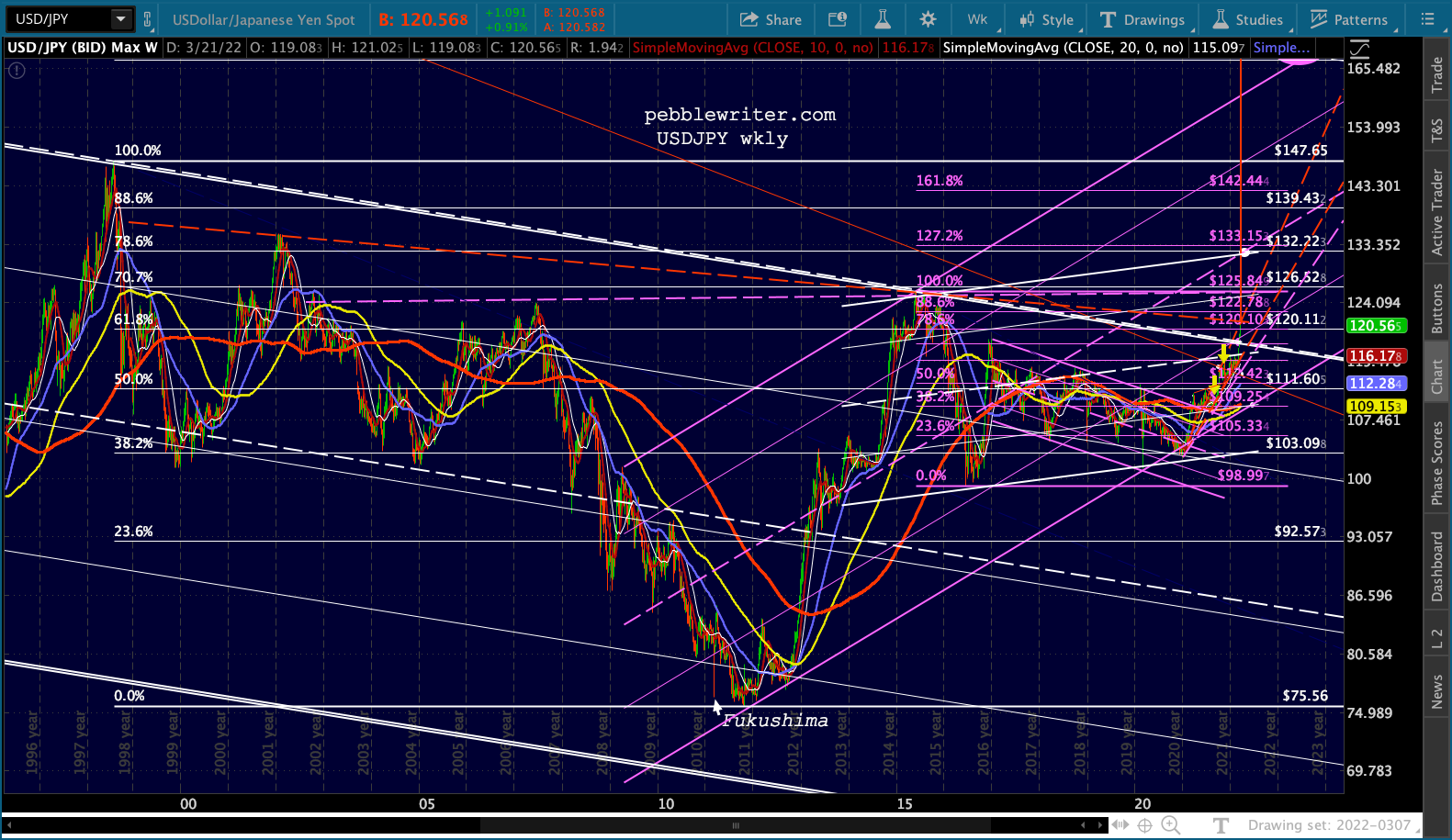Click the USDJPY wkly chart annotation
1452x840 pixels.
point(722,139)
